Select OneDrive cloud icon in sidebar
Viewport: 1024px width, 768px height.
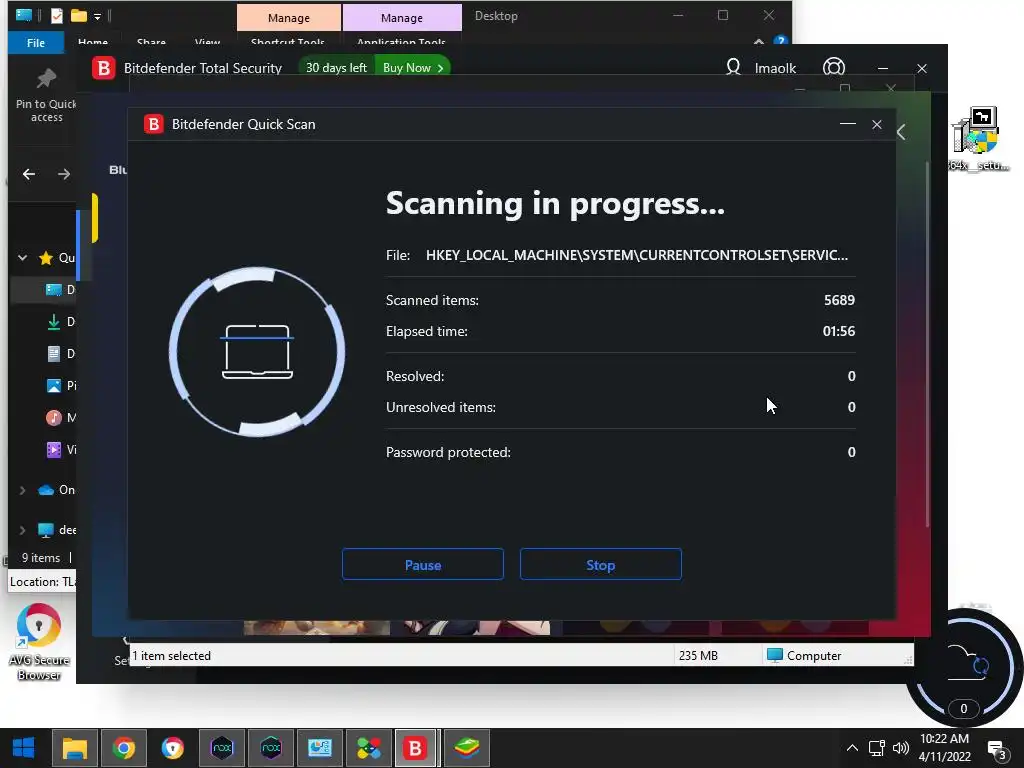(x=46, y=490)
